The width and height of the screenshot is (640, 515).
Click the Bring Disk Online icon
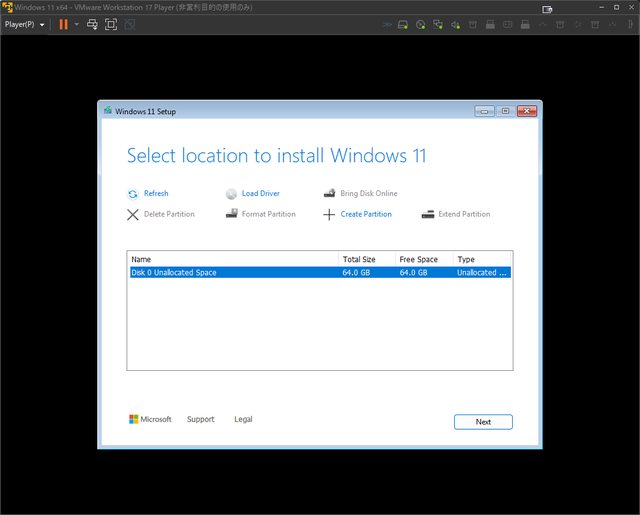click(329, 194)
